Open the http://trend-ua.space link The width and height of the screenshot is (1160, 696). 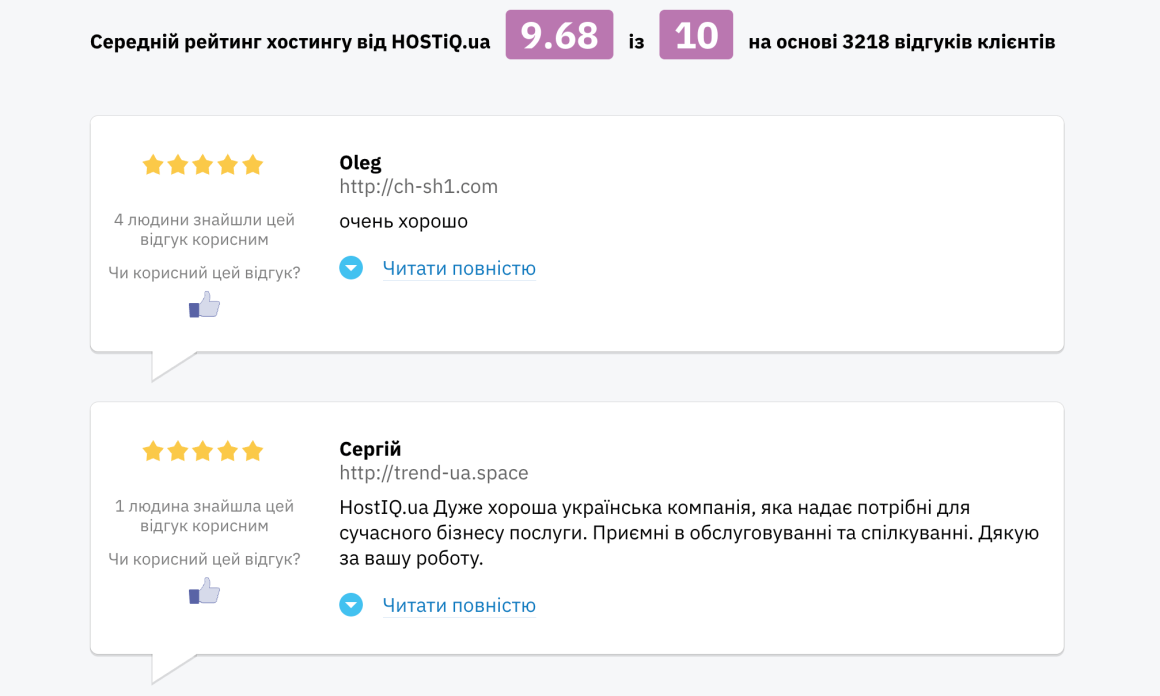(x=434, y=473)
